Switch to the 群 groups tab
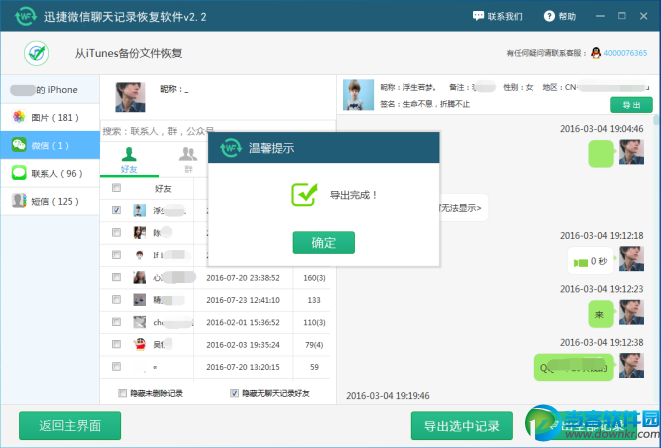661x448 pixels. click(x=188, y=160)
